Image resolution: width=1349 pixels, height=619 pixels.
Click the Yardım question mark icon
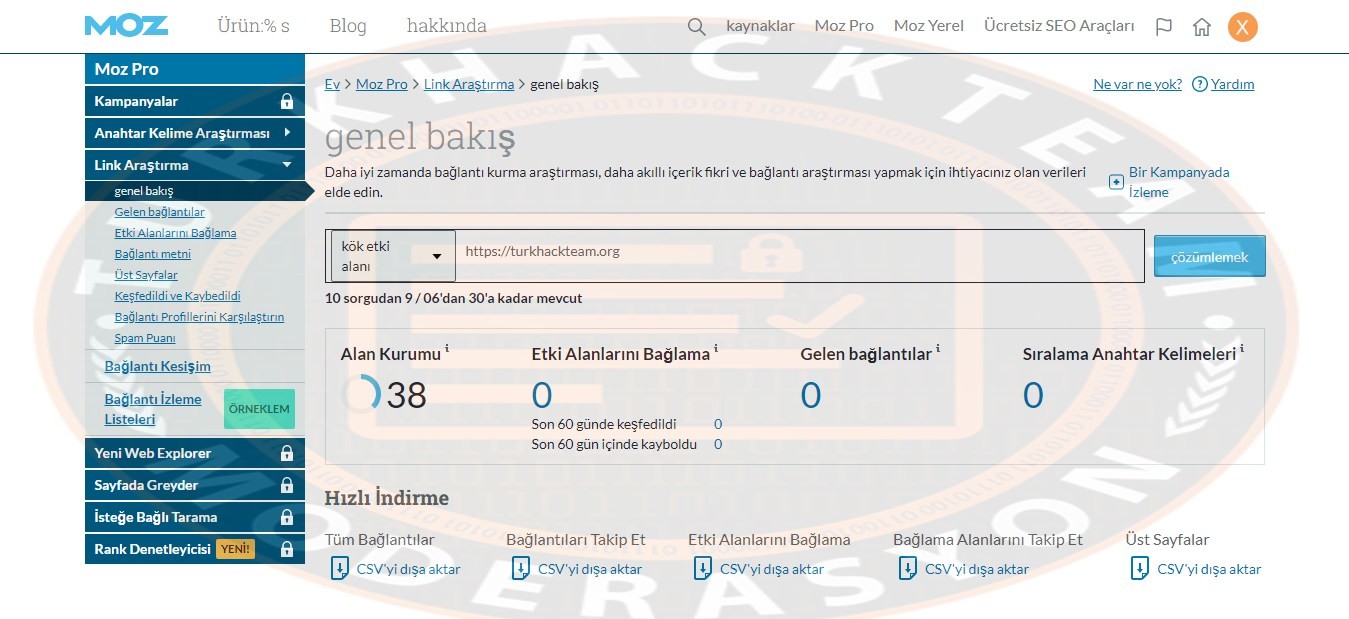[1200, 84]
